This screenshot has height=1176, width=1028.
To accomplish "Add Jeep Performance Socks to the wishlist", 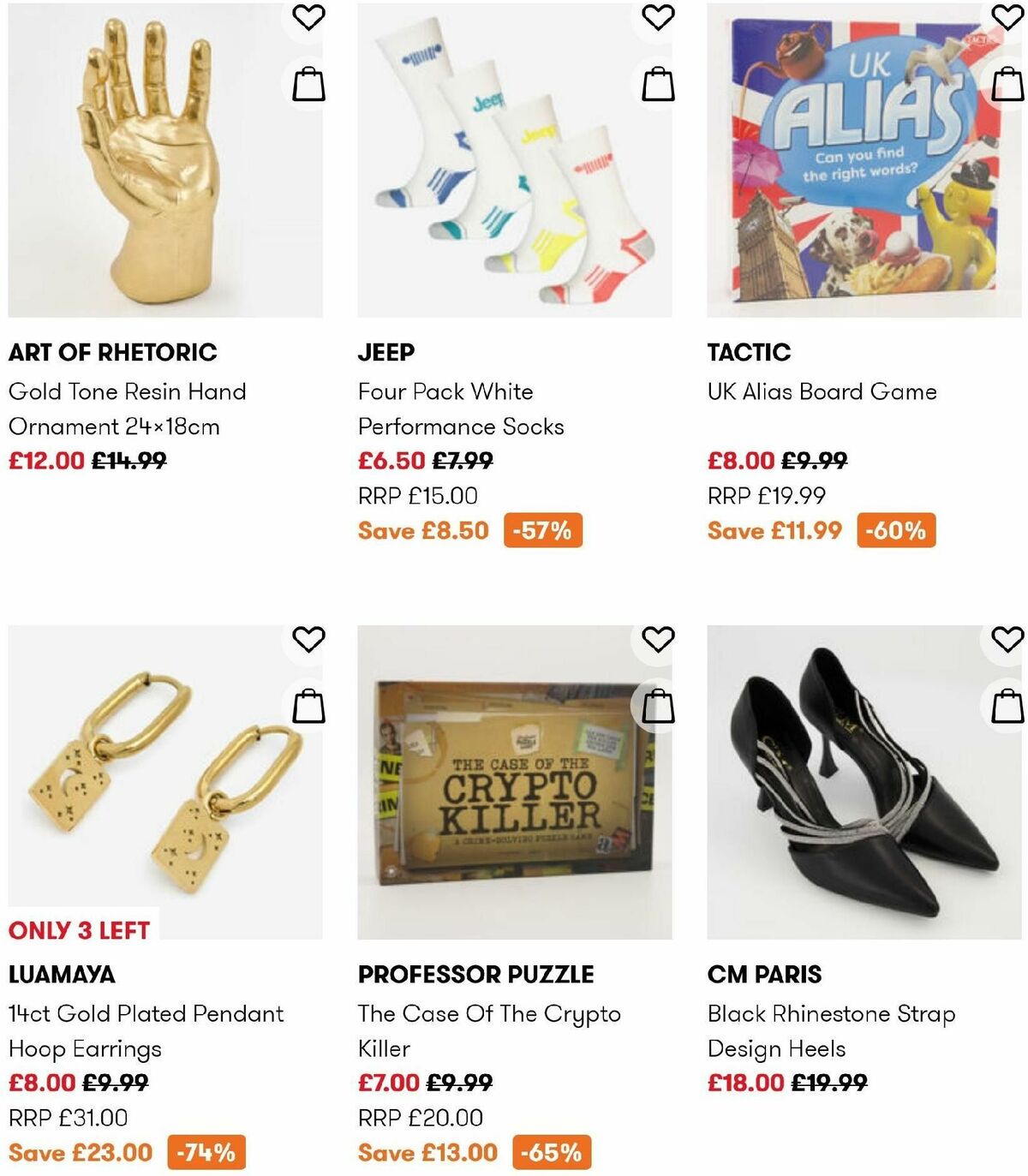I will pos(657,16).
